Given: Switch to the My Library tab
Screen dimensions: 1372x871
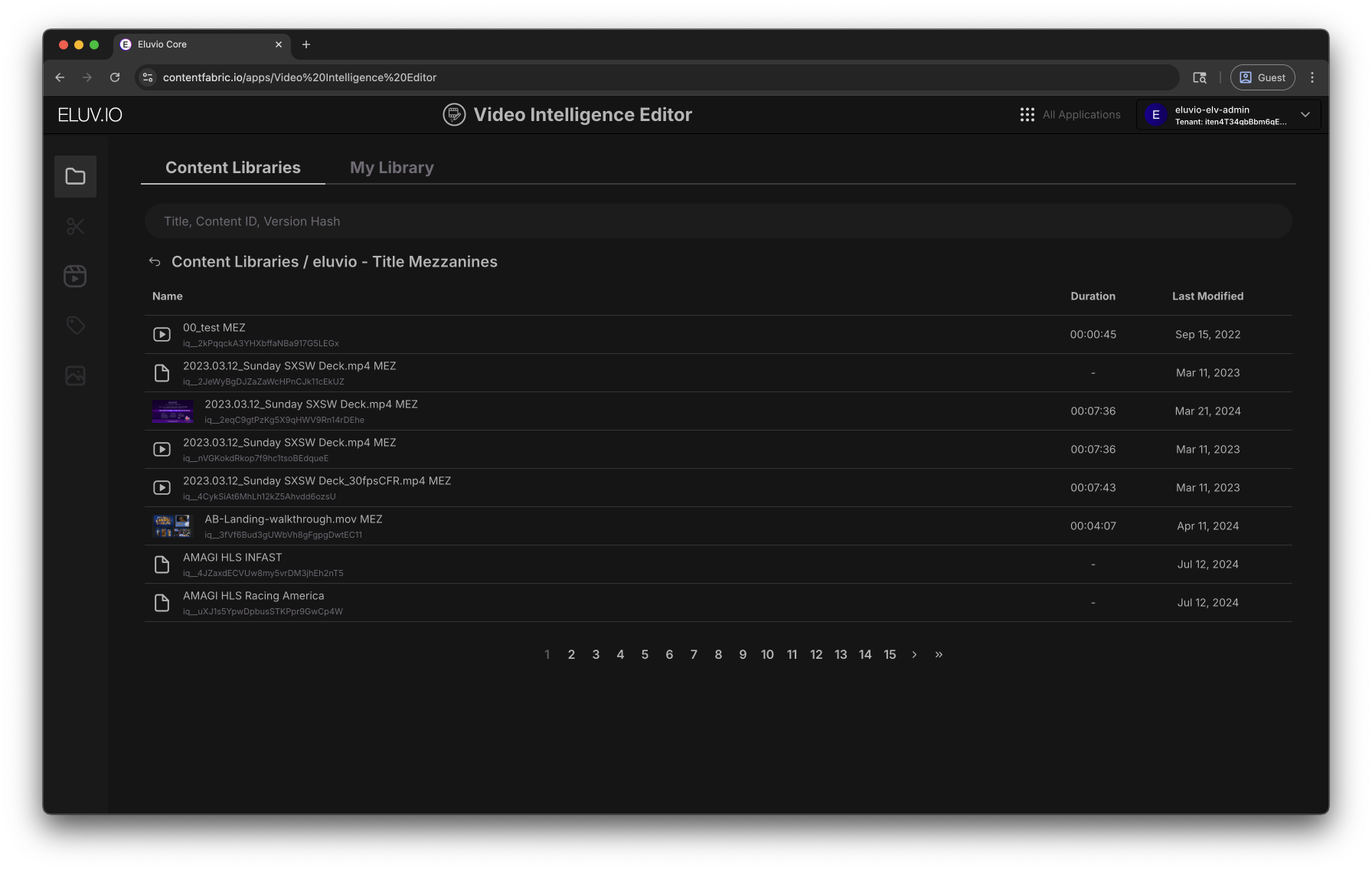Looking at the screenshot, I should click(x=391, y=168).
